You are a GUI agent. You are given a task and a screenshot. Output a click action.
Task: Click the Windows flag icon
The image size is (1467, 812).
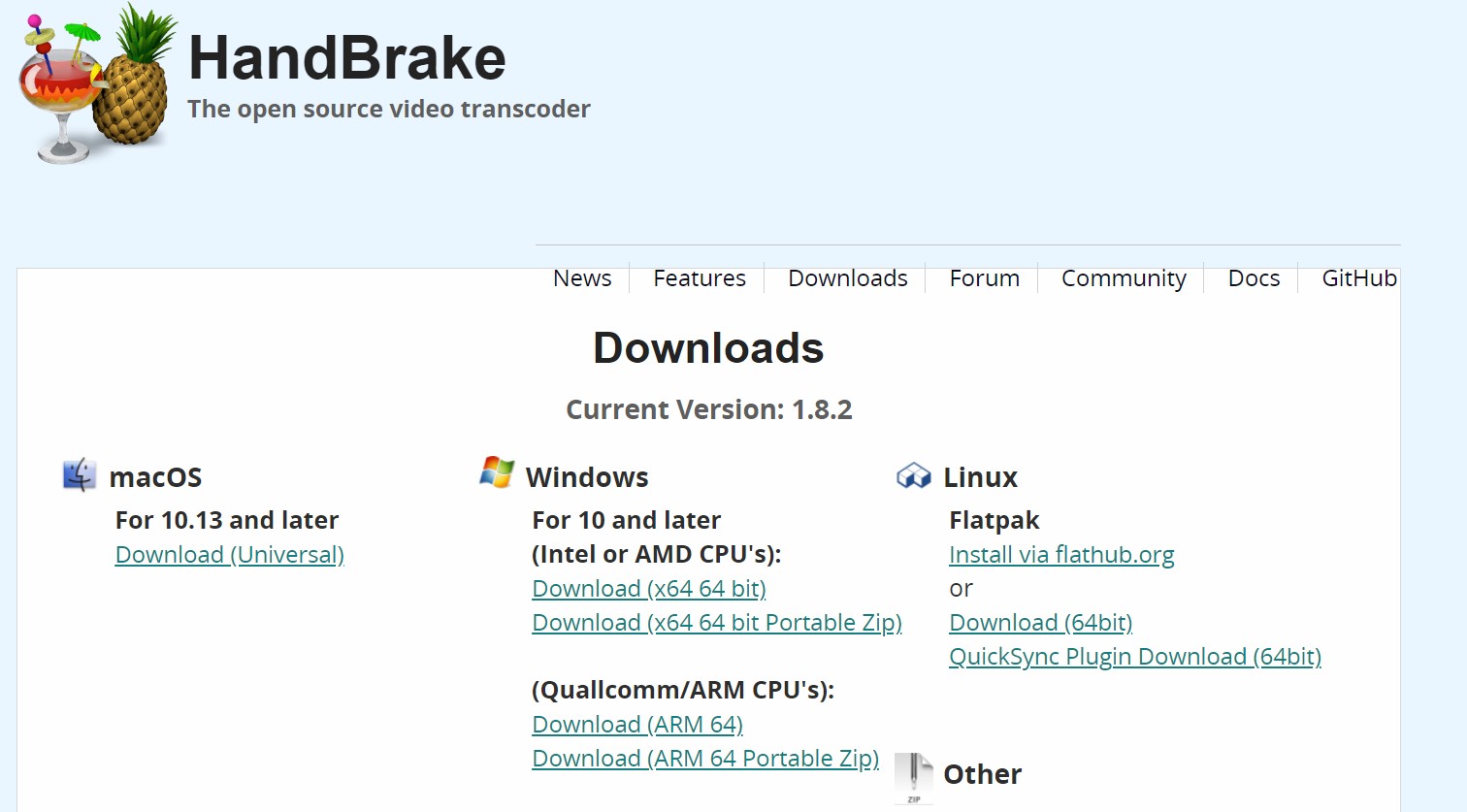(497, 472)
